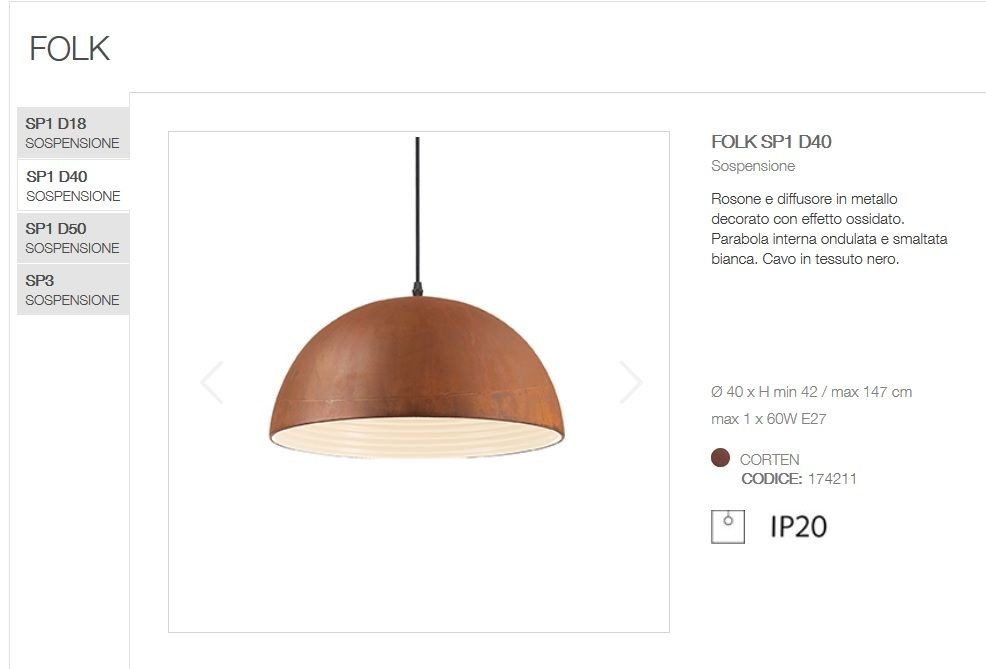
Task: Click the next image arrow
Action: point(631,382)
